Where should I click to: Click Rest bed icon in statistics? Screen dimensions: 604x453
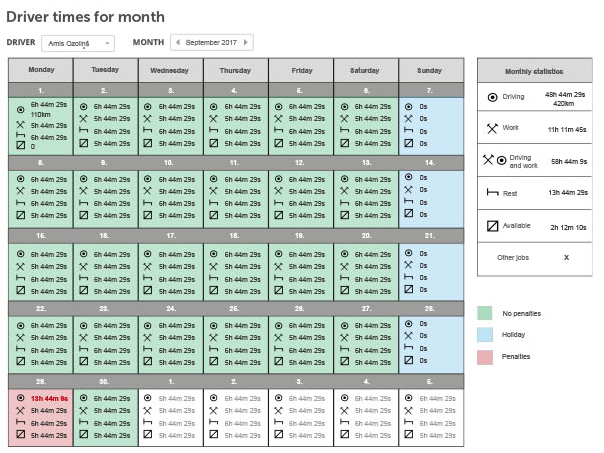coord(492,192)
